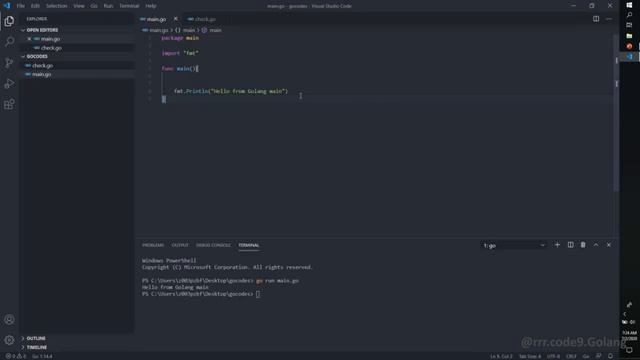640x360 pixels.
Task: Open the terminal selector dropdown '1: go'
Action: pyautogui.click(x=514, y=245)
